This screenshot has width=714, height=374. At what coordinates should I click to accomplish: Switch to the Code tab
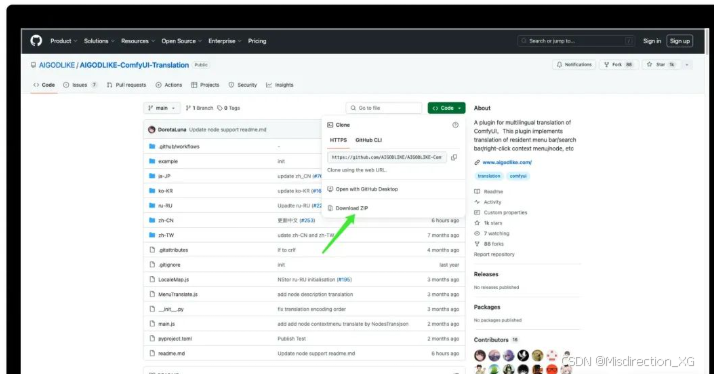[44, 85]
